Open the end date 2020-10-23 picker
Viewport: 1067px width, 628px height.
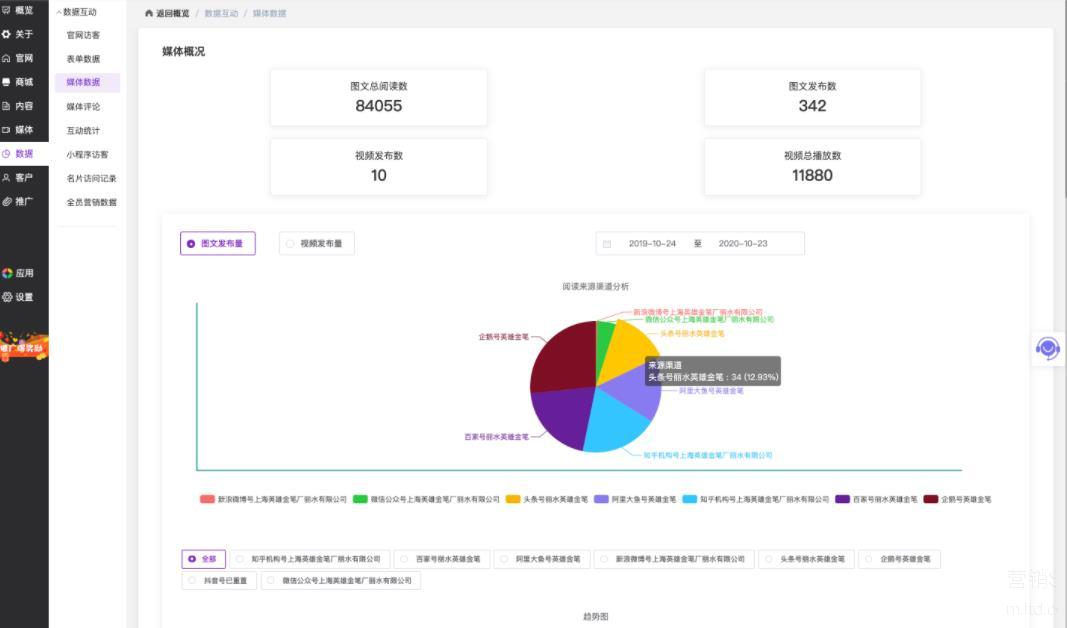click(x=742, y=244)
